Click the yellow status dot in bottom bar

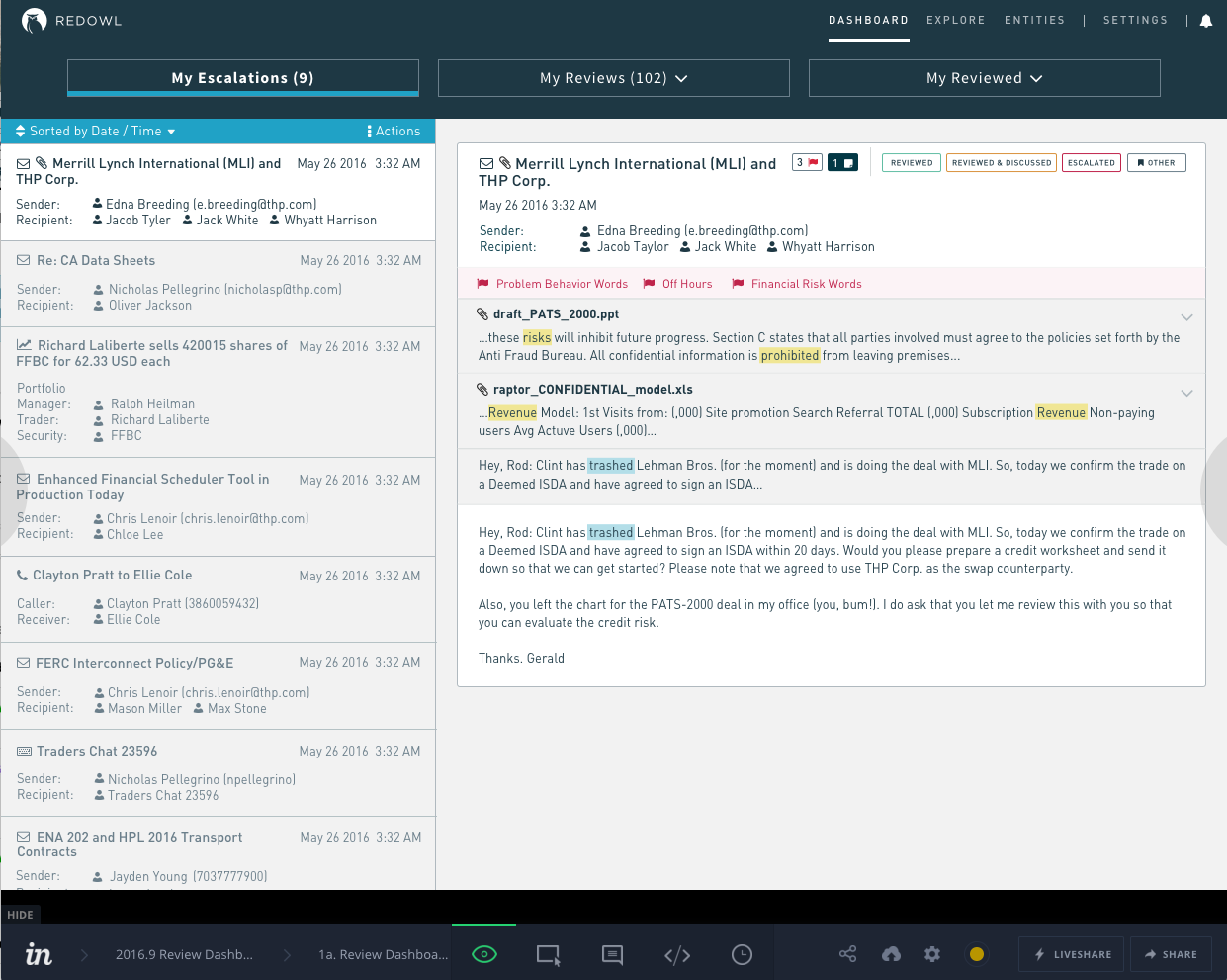point(977,954)
